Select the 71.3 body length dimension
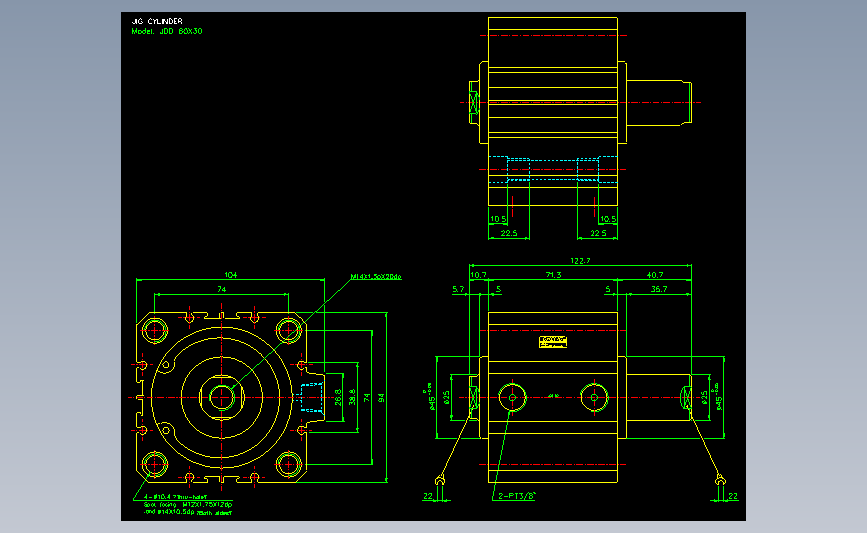 pyautogui.click(x=553, y=275)
